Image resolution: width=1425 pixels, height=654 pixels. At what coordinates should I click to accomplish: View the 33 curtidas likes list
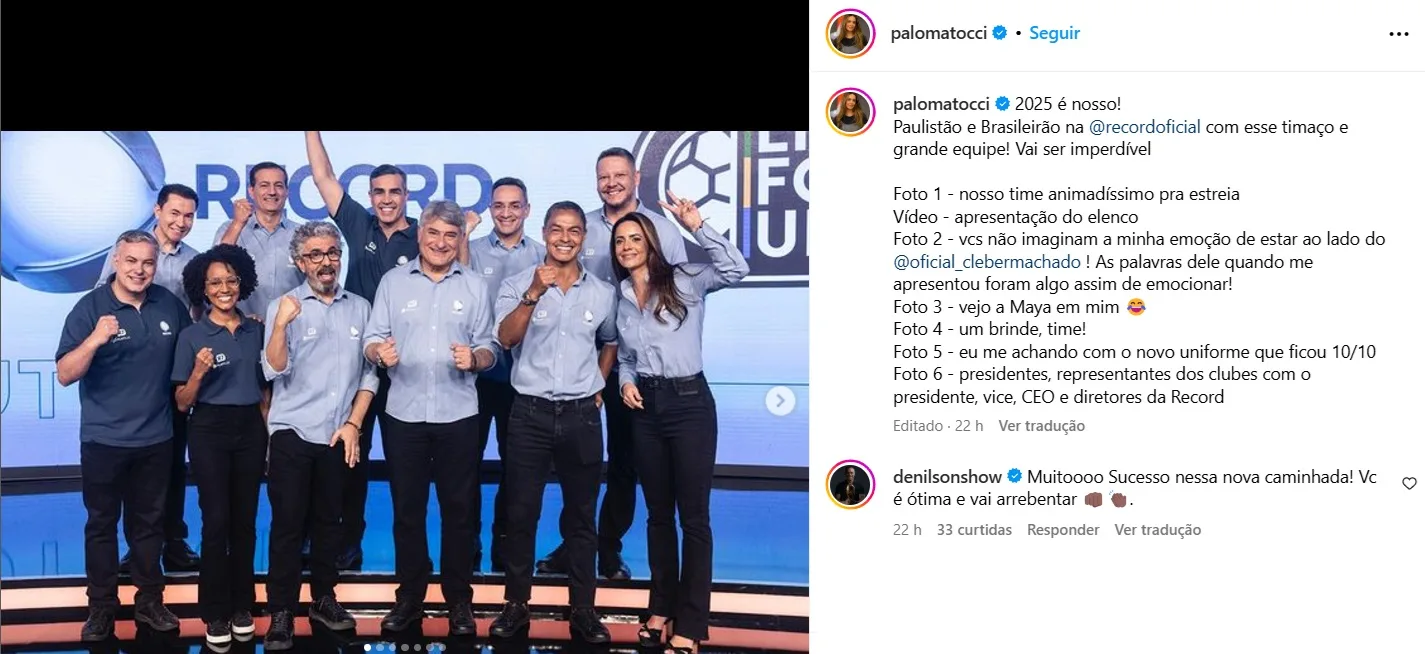(x=974, y=530)
